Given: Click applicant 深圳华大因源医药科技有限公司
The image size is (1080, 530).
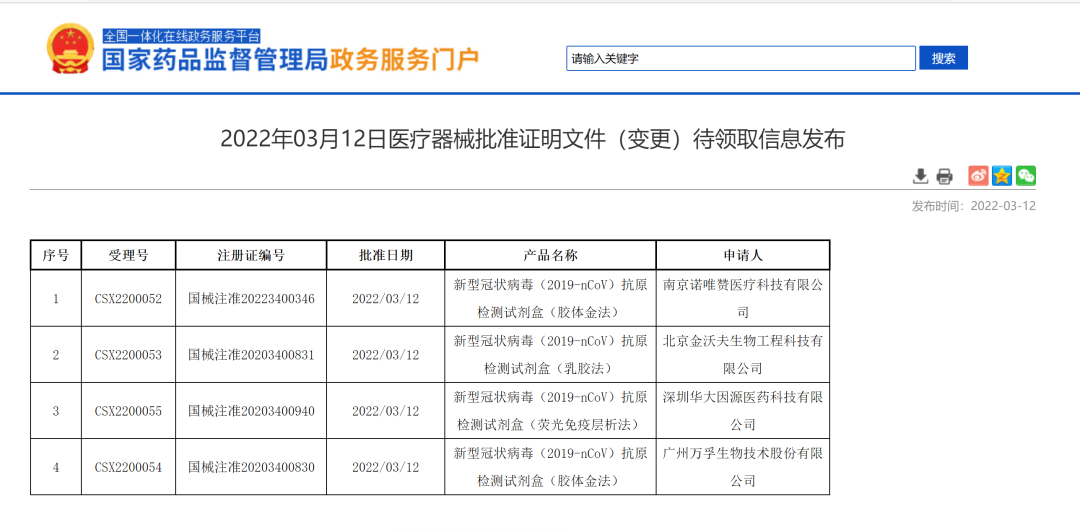Looking at the screenshot, I should tap(742, 411).
